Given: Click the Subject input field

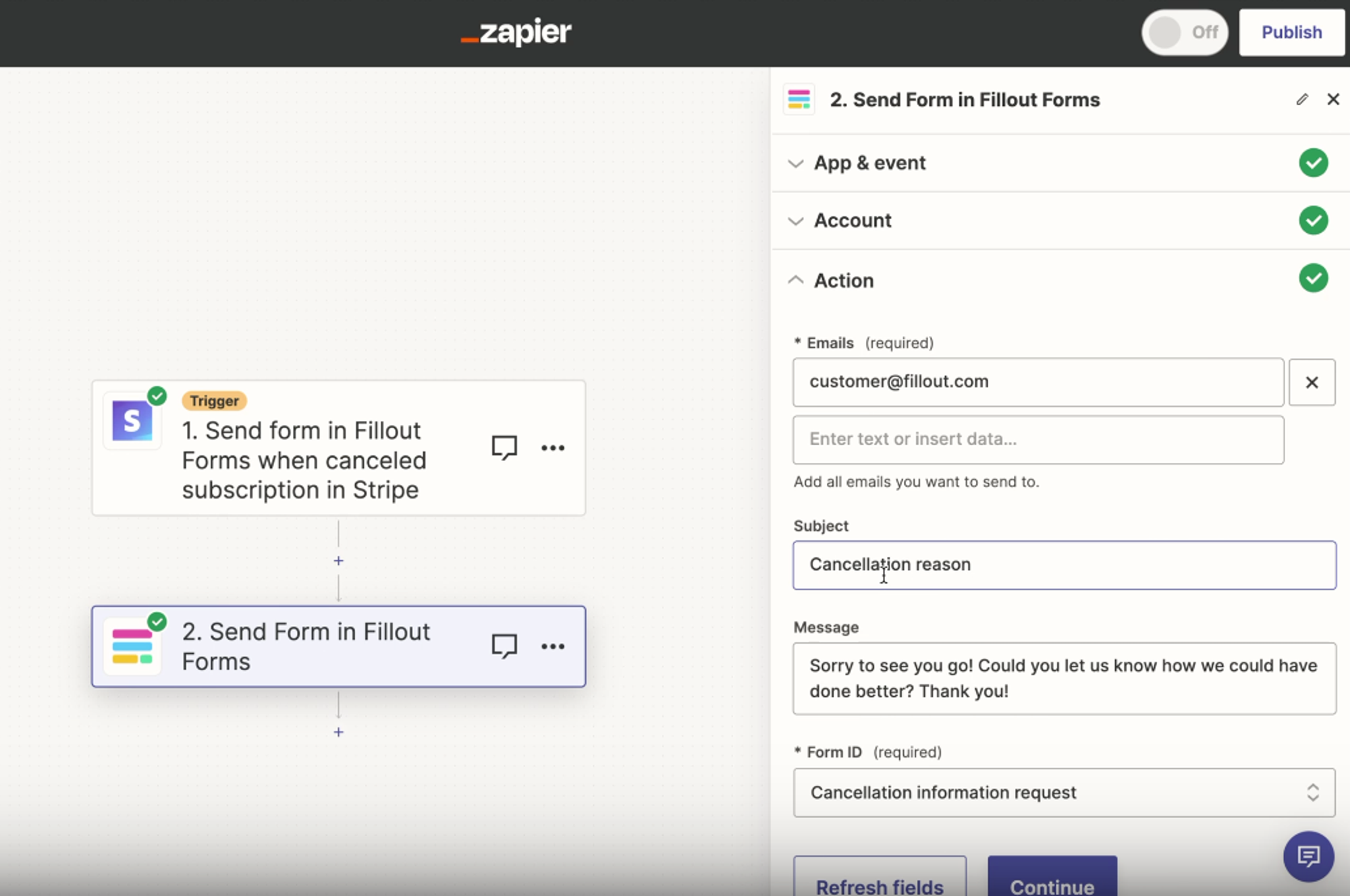Looking at the screenshot, I should [x=1062, y=564].
